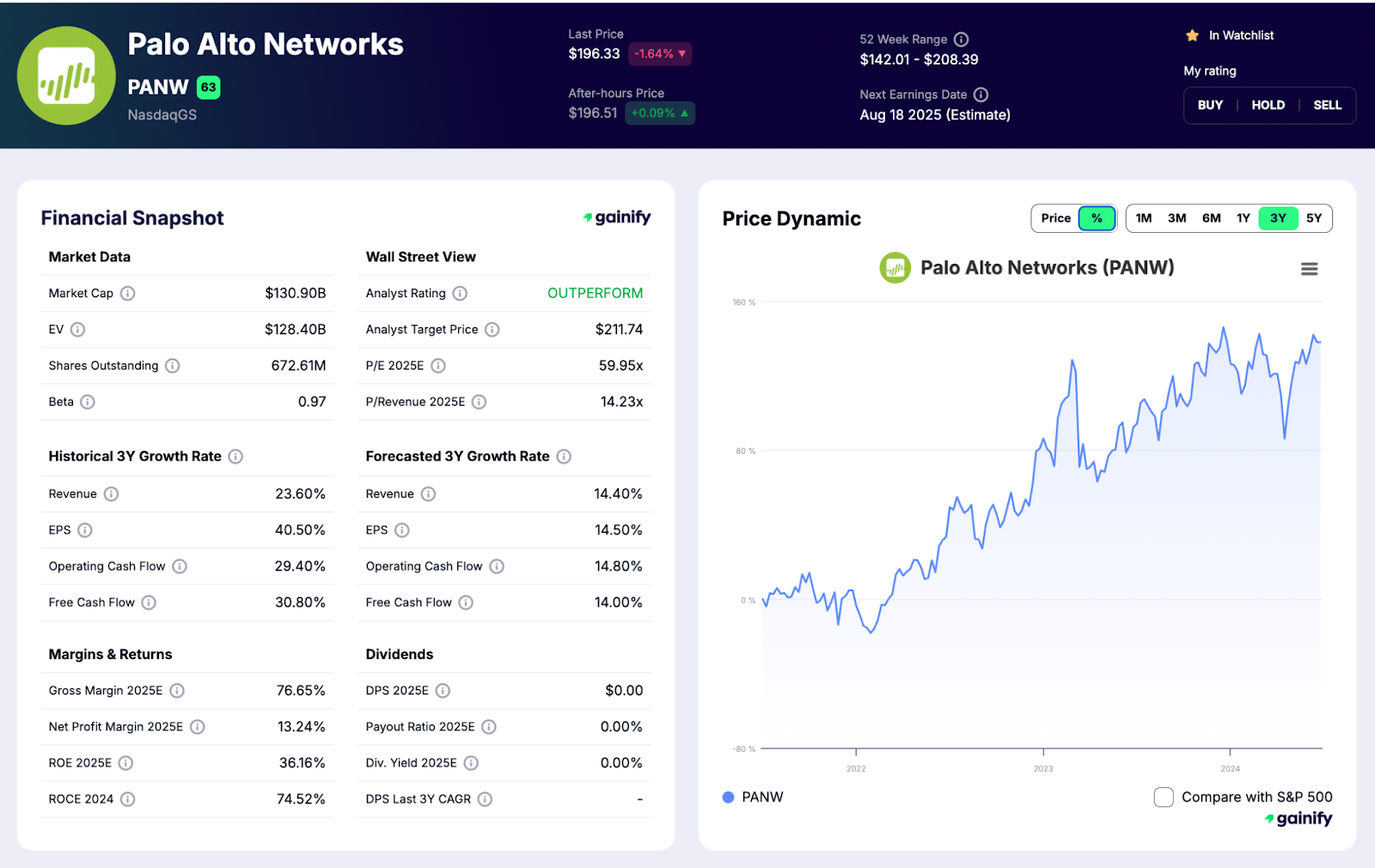Click info icon beside ROE 2025E
Screen dimensions: 1375x868
point(125,762)
